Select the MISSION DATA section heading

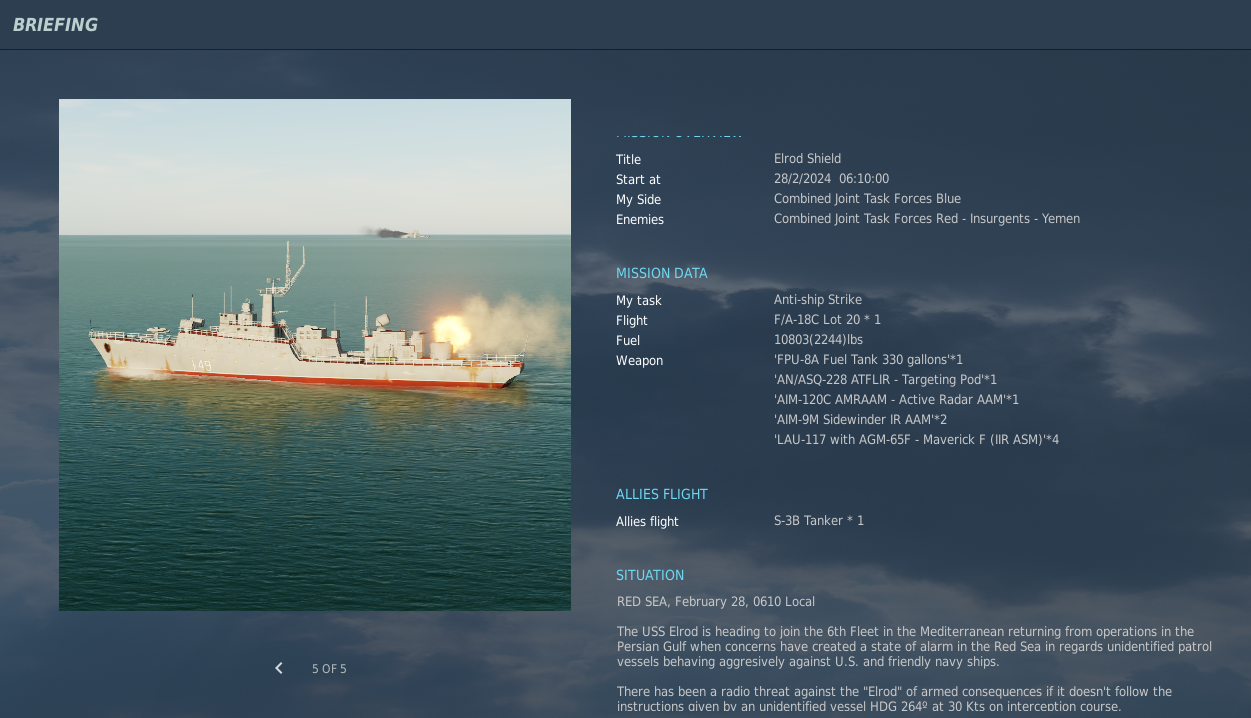(661, 273)
